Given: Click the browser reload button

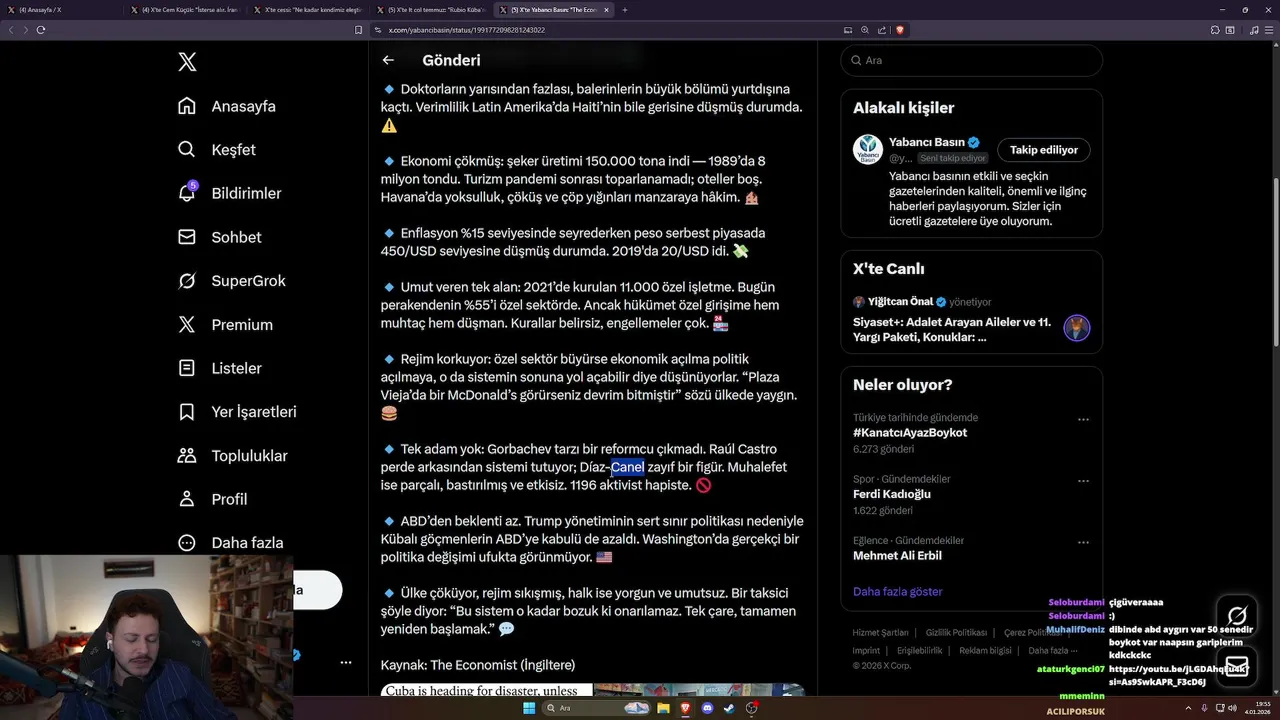Looking at the screenshot, I should (x=41, y=30).
